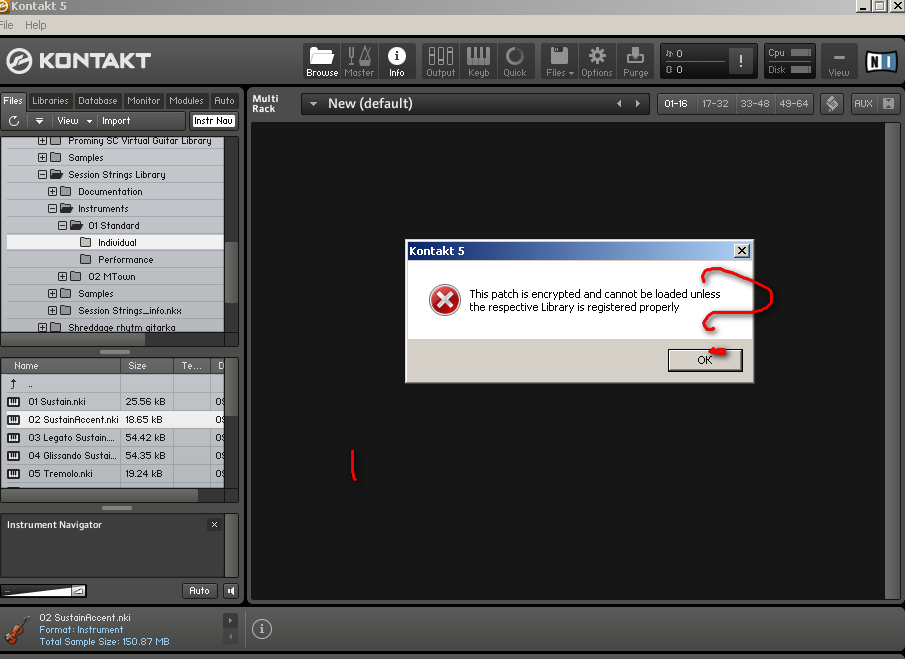Click the Import button
The width and height of the screenshot is (905, 659).
point(116,121)
